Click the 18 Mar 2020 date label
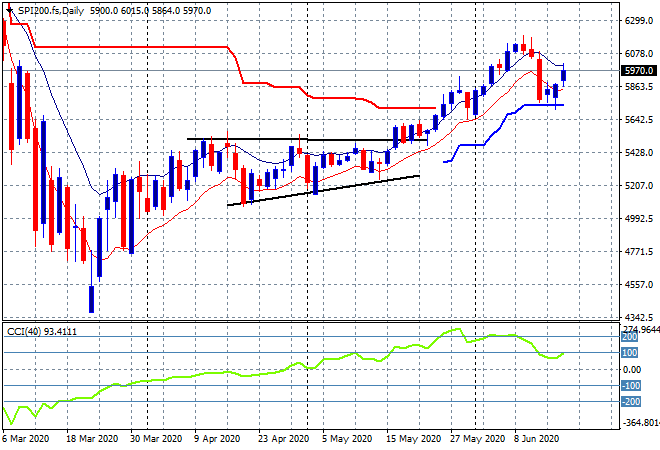Image resolution: width=660 pixels, height=450 pixels. 92,439
